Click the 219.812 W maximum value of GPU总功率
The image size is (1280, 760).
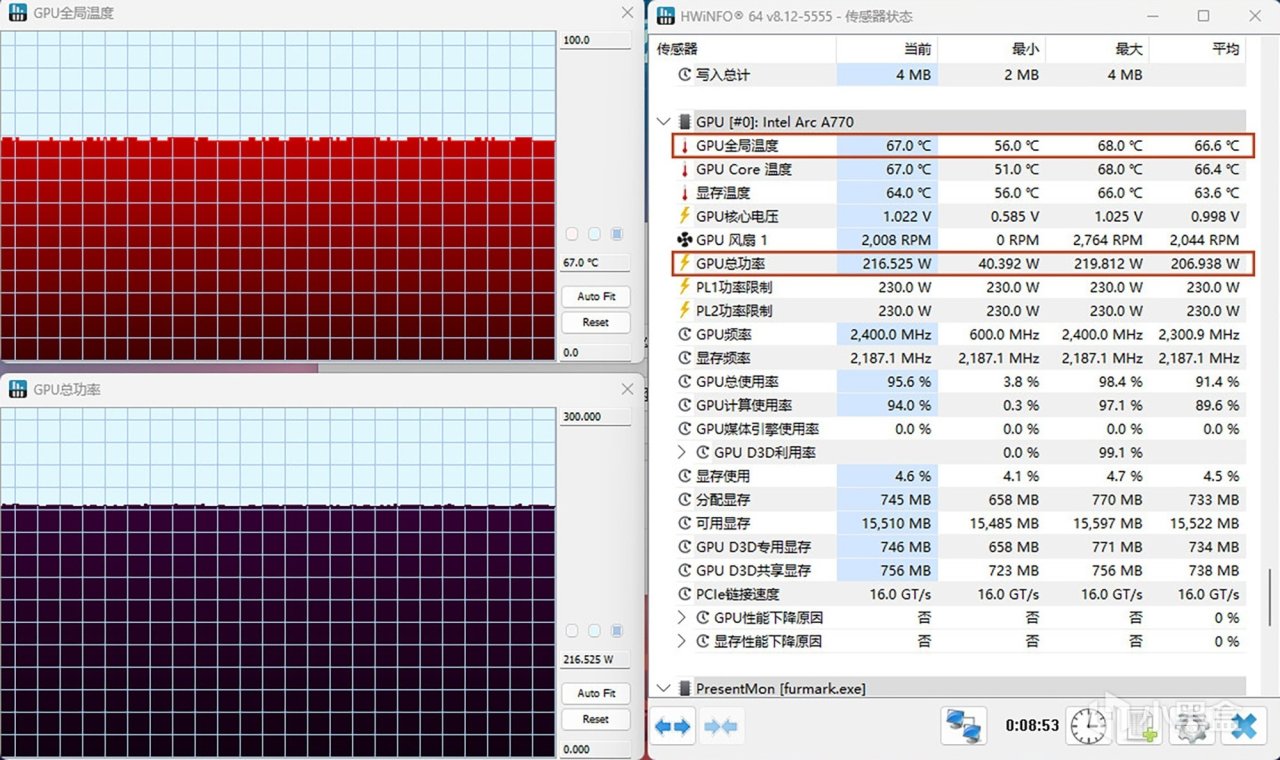1106,264
